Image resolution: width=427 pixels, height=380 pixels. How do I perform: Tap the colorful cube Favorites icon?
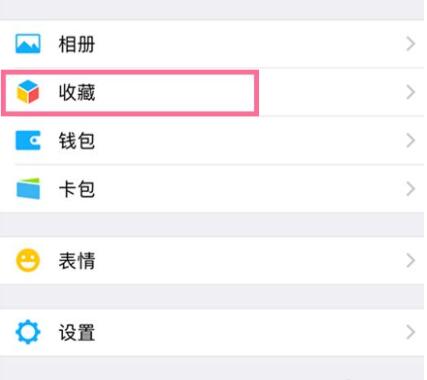pos(28,92)
